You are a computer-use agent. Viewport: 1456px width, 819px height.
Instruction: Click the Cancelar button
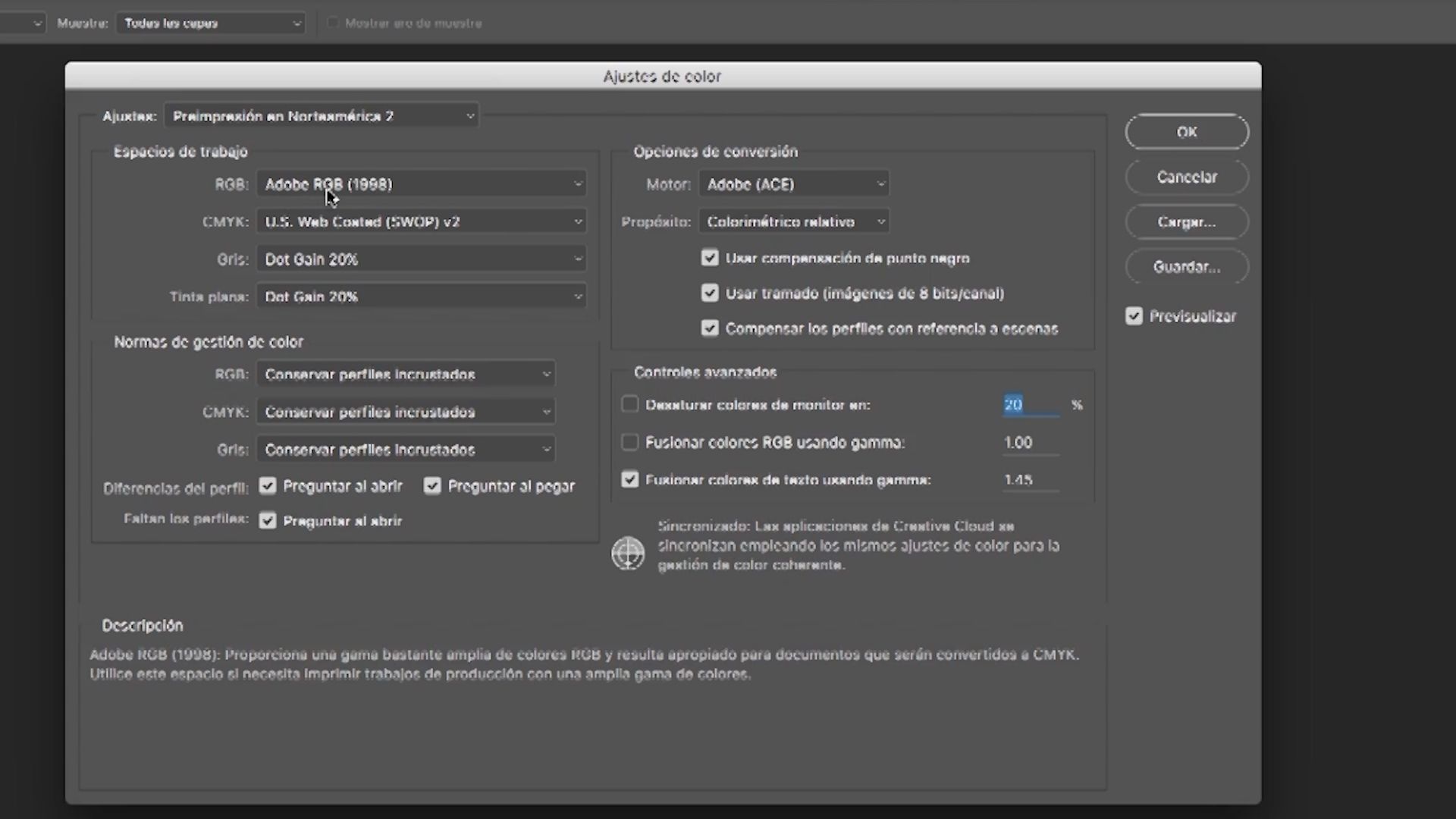click(x=1187, y=177)
